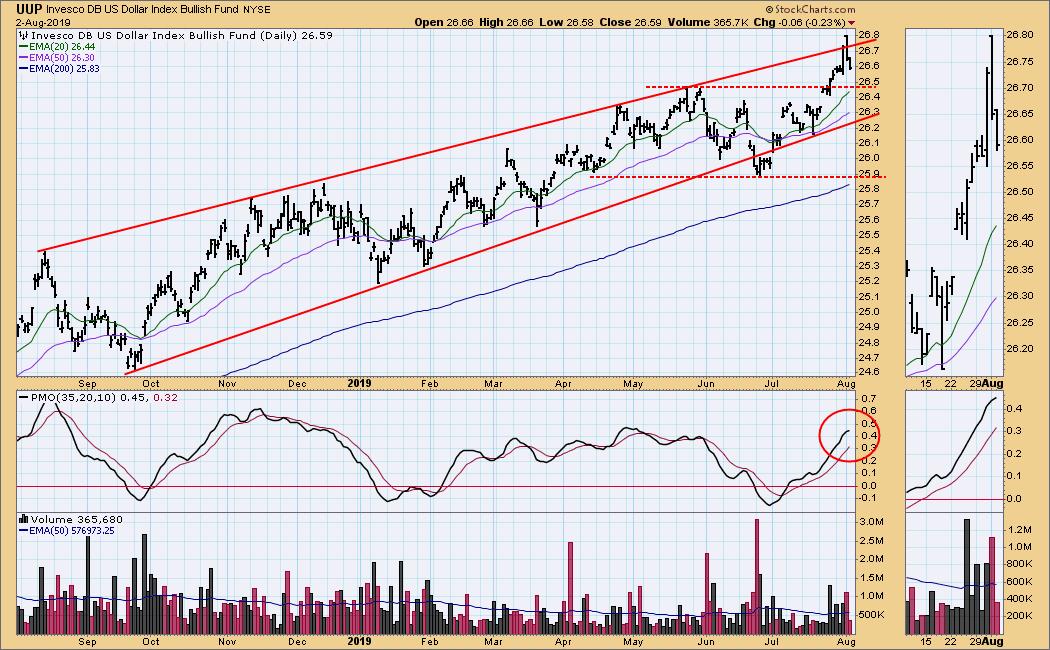Click the EMA(50) 576973.25 volume legend entry
This screenshot has height=650, width=1050.
pos(72,530)
